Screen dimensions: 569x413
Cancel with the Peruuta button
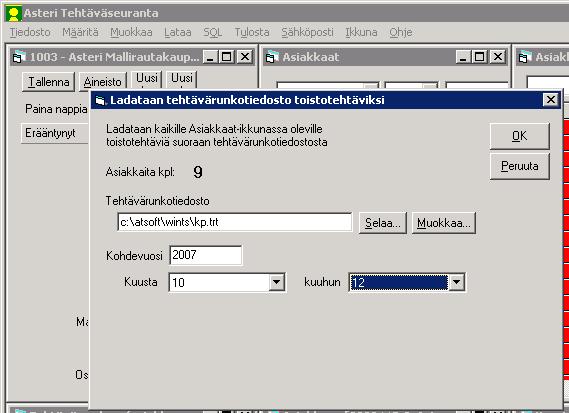tap(519, 166)
